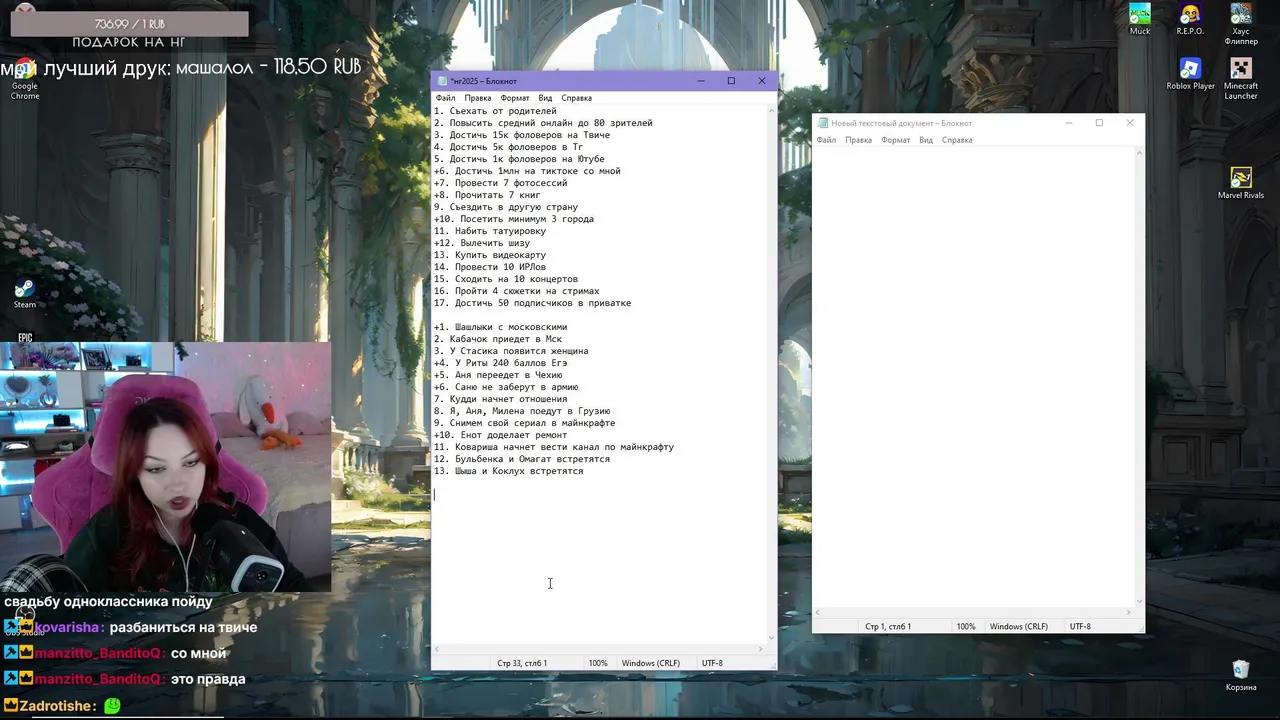Click chat username kovarisha
The image size is (1280, 720).
tap(68, 627)
